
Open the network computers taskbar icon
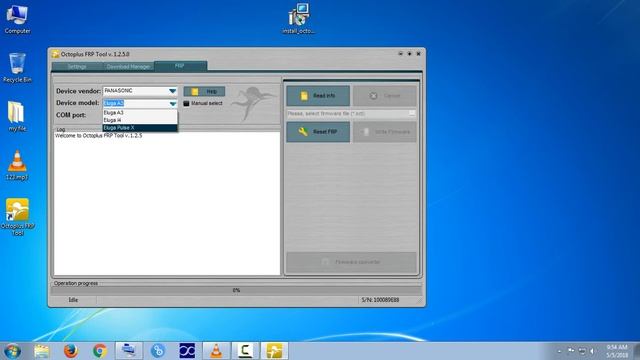pyautogui.click(x=129, y=351)
